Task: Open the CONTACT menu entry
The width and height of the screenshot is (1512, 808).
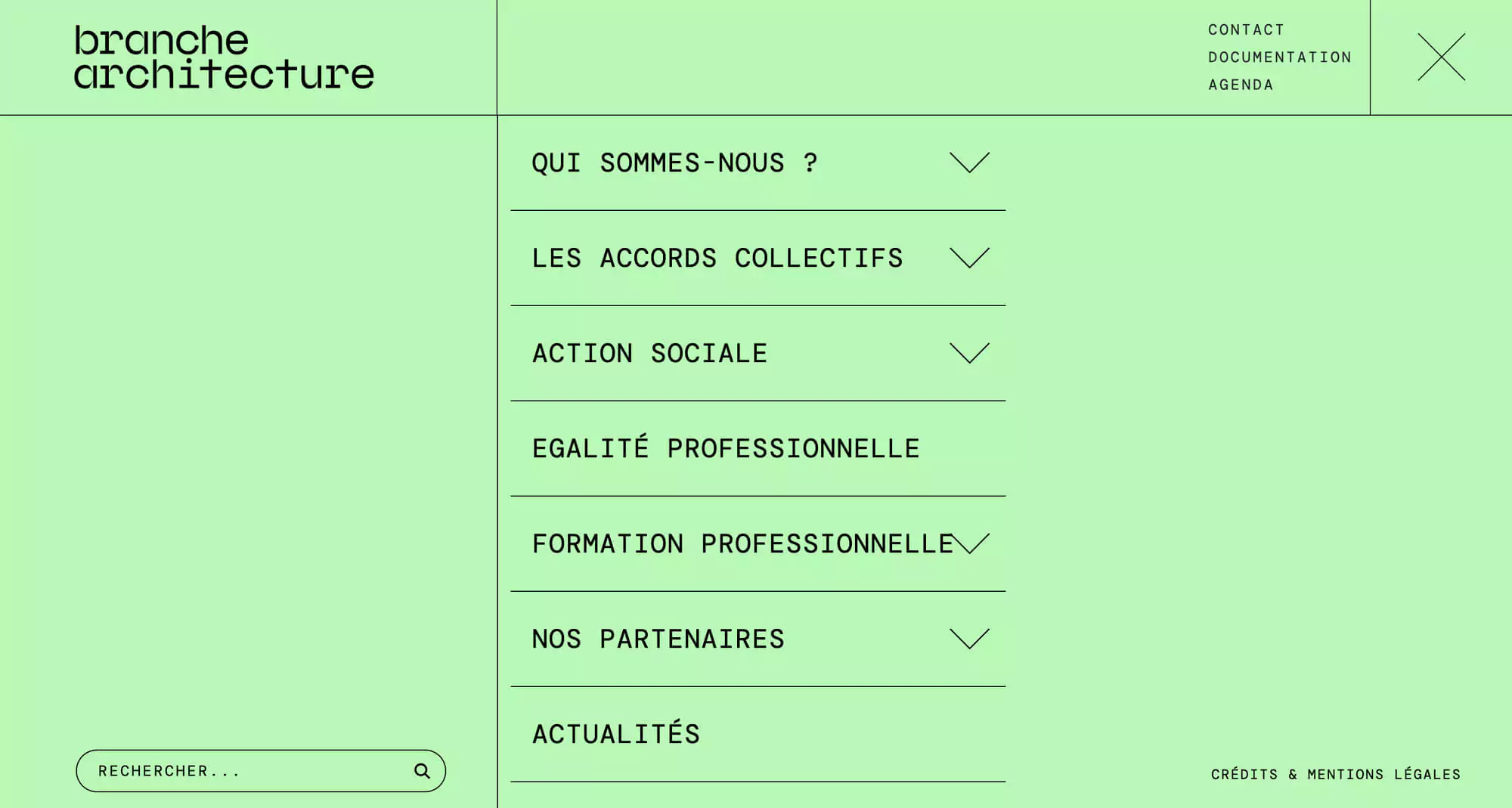Action: tap(1244, 29)
